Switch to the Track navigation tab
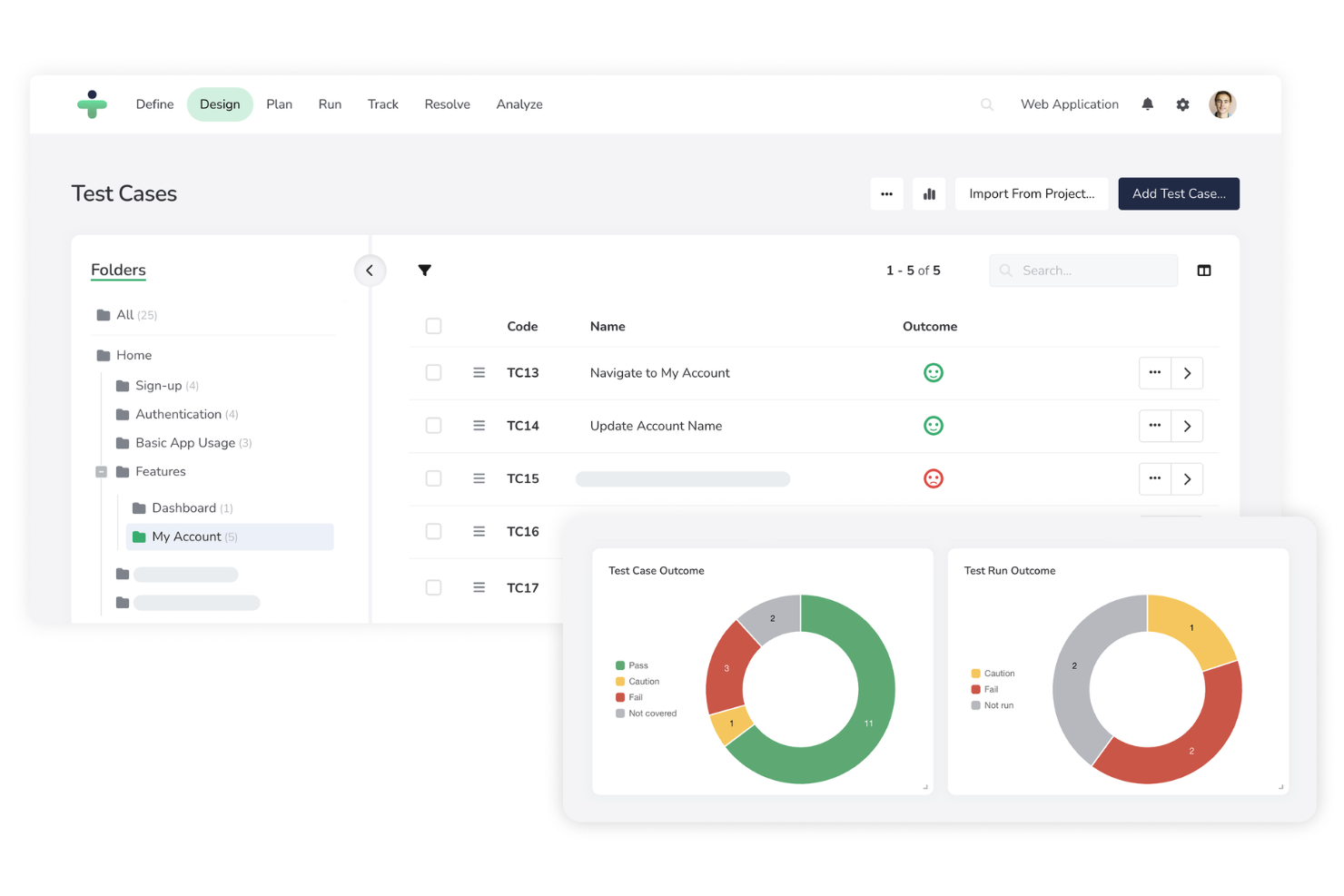This screenshot has height=896, width=1344. (x=382, y=104)
